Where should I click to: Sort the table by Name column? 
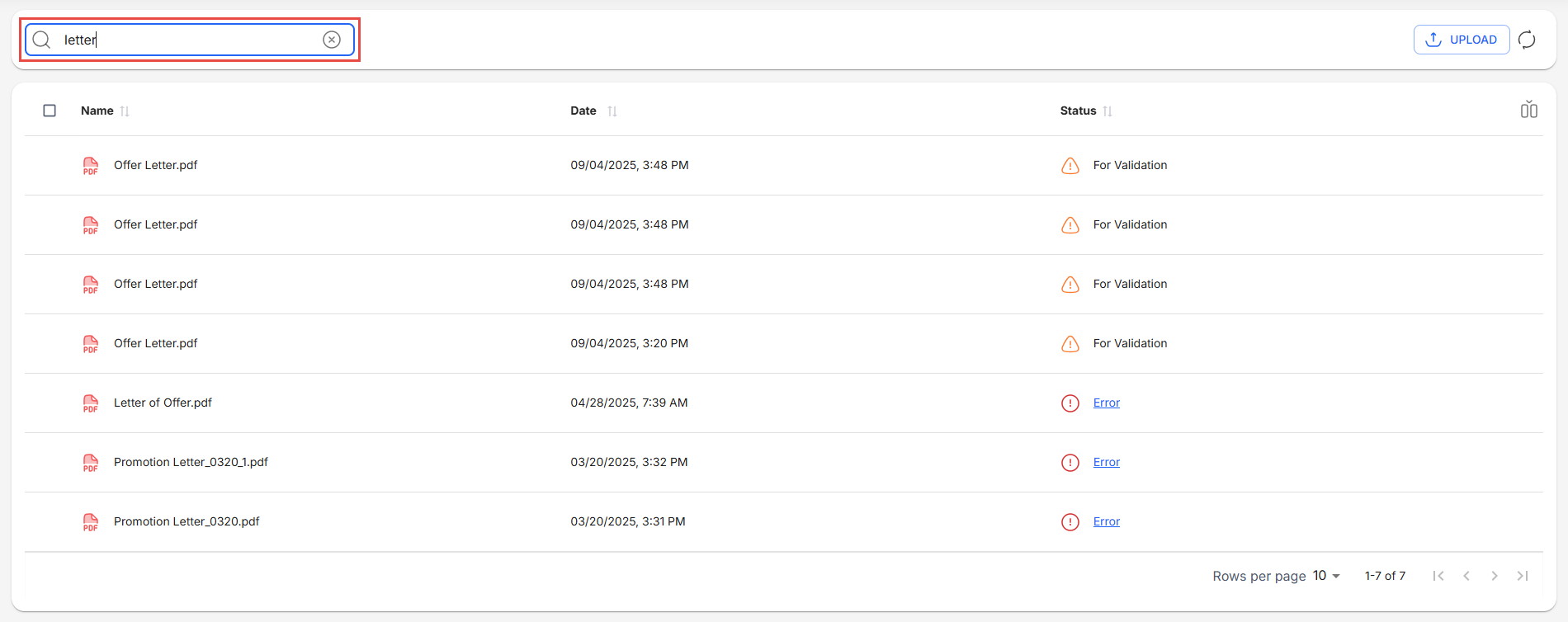point(125,111)
